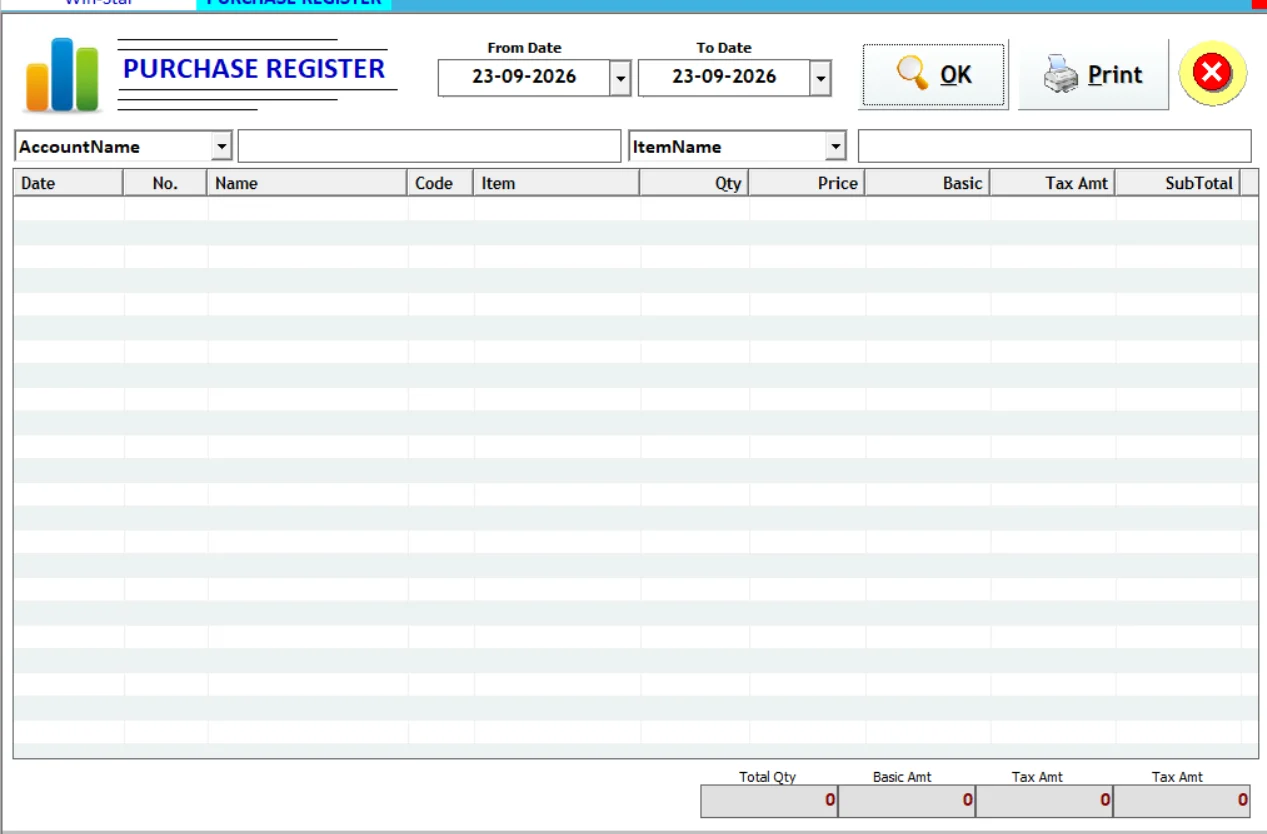The width and height of the screenshot is (1267, 834).
Task: Click the account name filter text box
Action: tap(429, 146)
